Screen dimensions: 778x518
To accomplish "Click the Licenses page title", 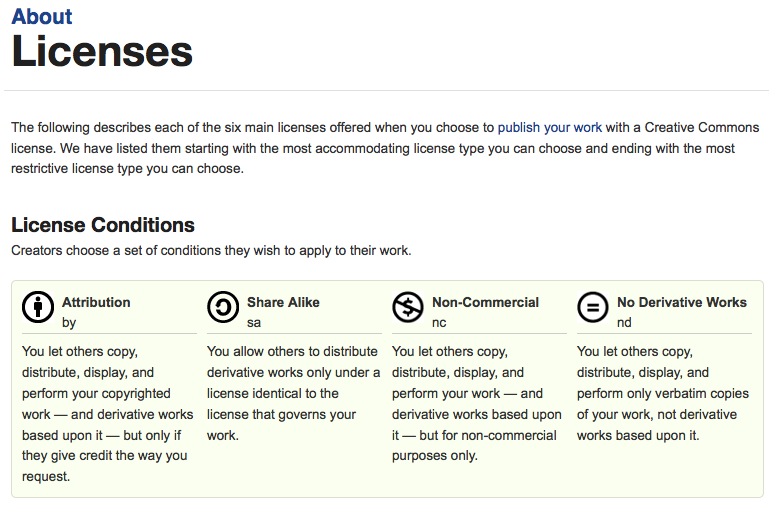I will coord(102,52).
